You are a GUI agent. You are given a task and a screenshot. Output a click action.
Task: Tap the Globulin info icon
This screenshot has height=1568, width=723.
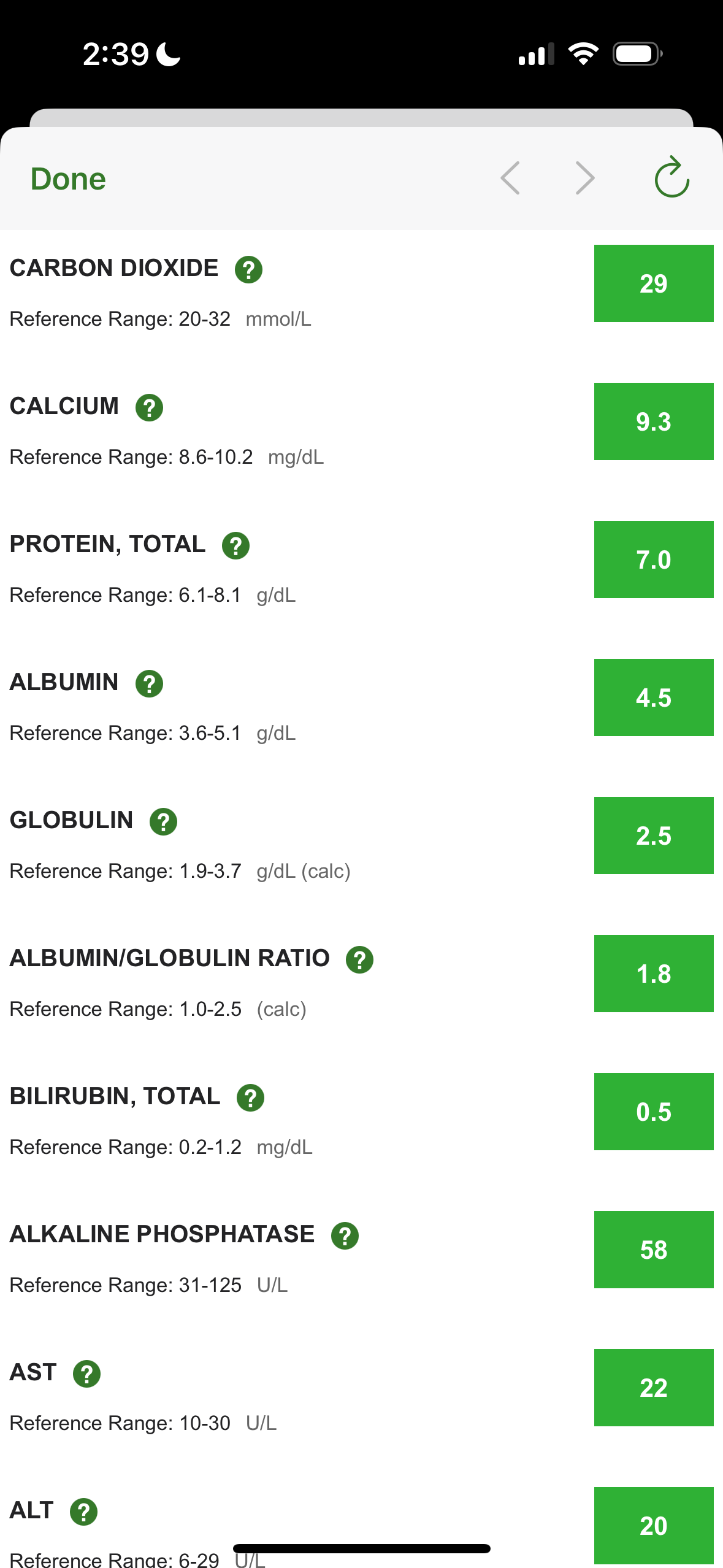[x=163, y=821]
